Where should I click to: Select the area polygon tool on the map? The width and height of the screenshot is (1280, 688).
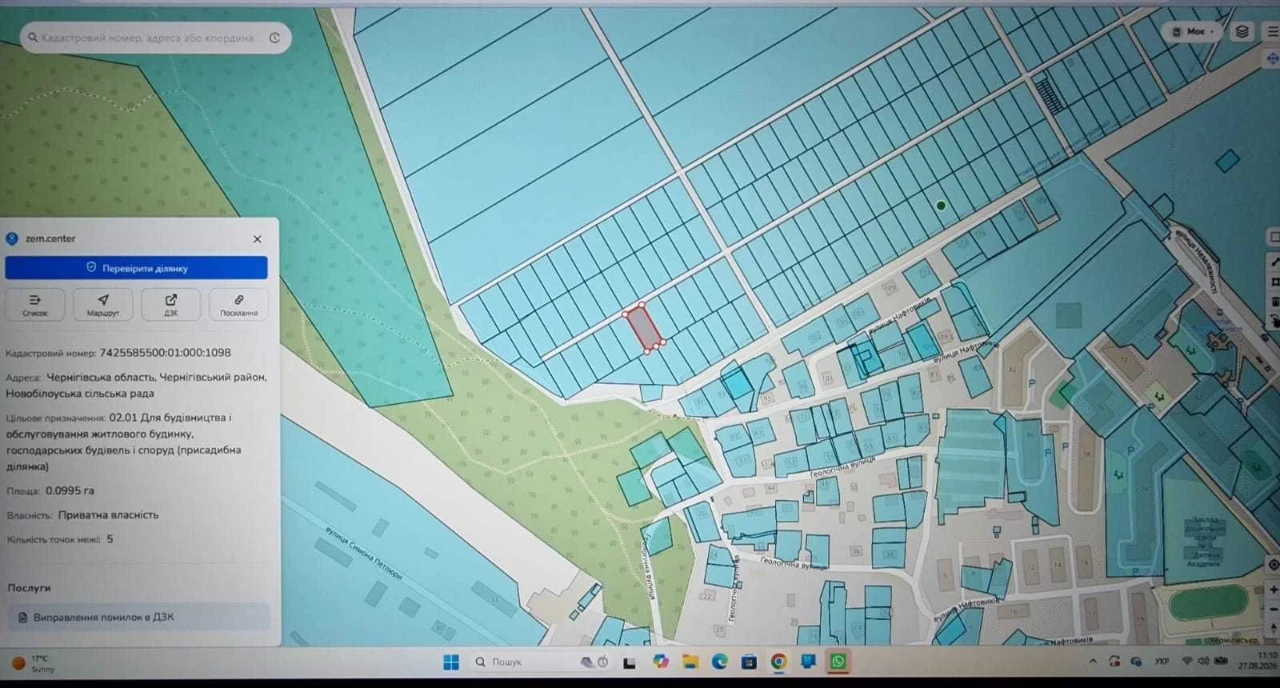tap(1275, 281)
